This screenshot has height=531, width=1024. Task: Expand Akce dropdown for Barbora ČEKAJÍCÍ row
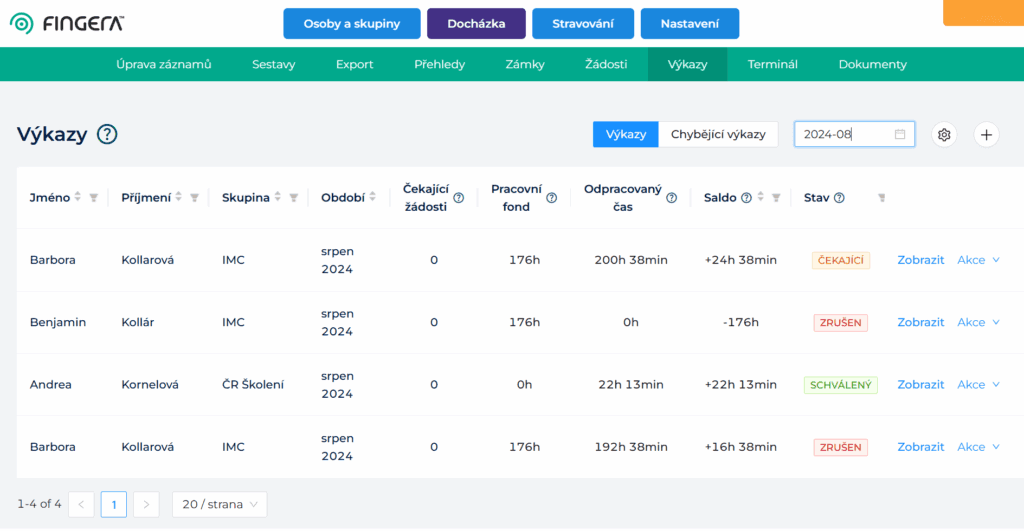click(978, 260)
